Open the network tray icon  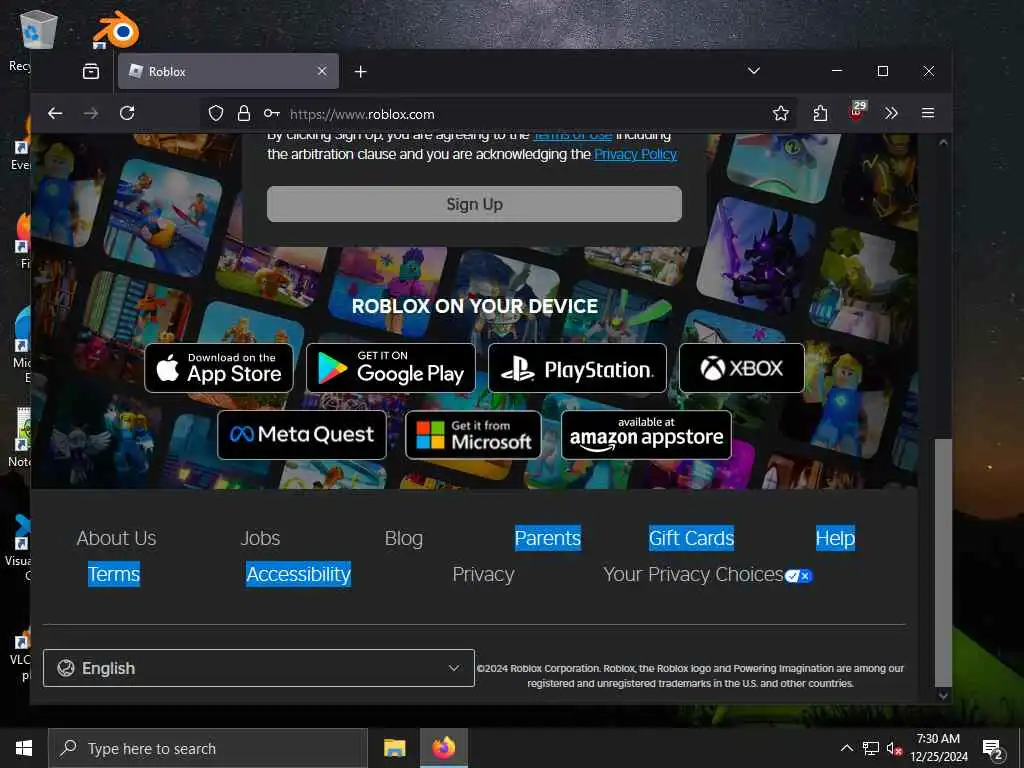(x=871, y=748)
